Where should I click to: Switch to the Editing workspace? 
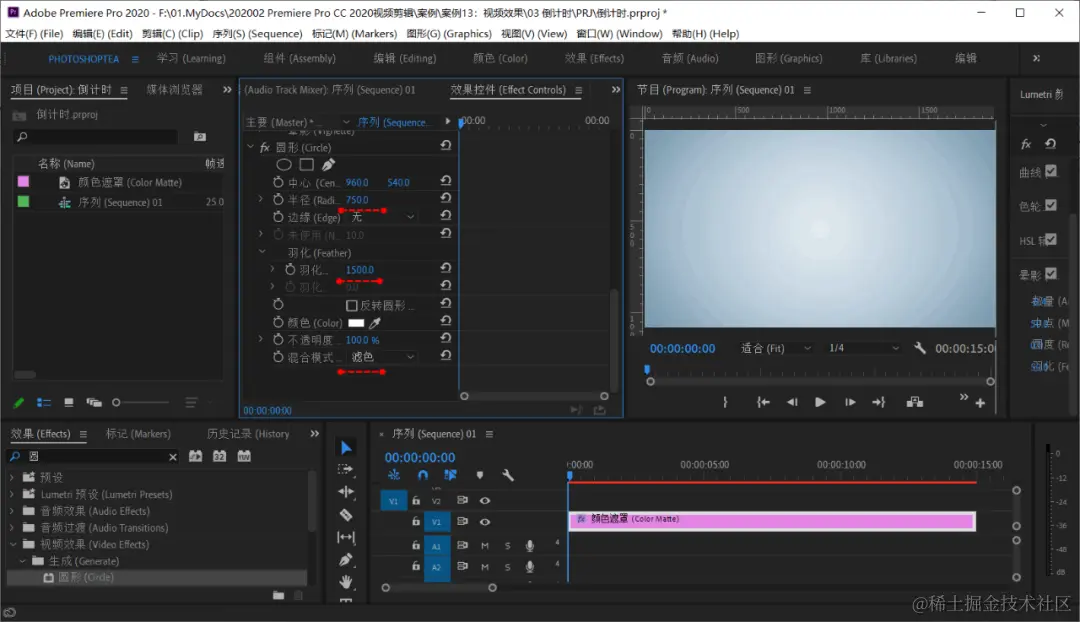pyautogui.click(x=405, y=59)
